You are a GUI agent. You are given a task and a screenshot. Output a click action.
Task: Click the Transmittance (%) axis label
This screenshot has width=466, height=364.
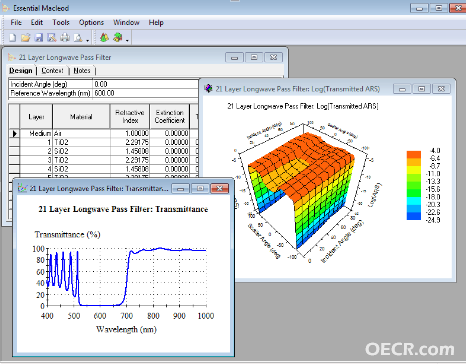pos(67,234)
